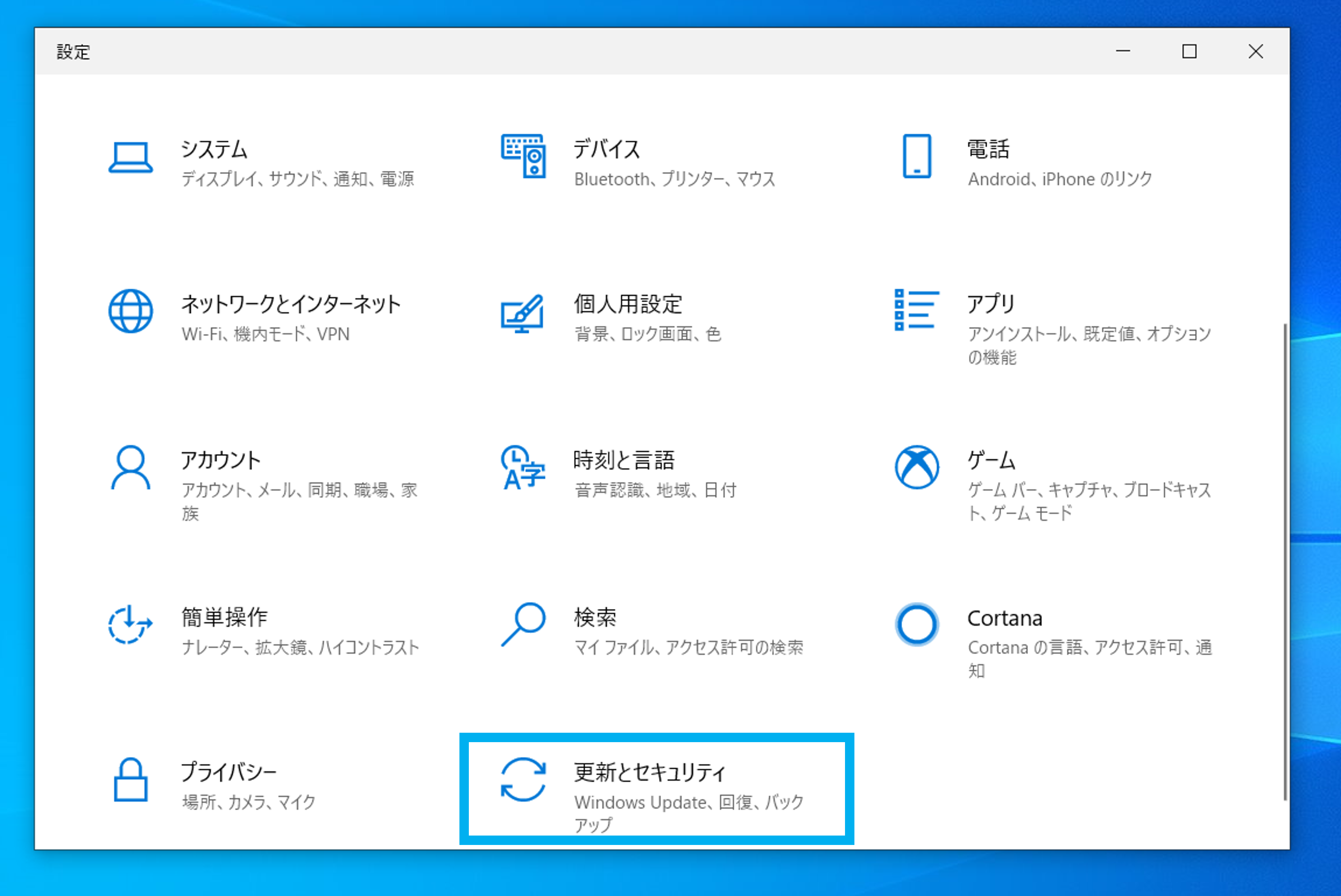The width and height of the screenshot is (1341, 896).
Task: Open the システム settings heading
Action: click(x=214, y=149)
